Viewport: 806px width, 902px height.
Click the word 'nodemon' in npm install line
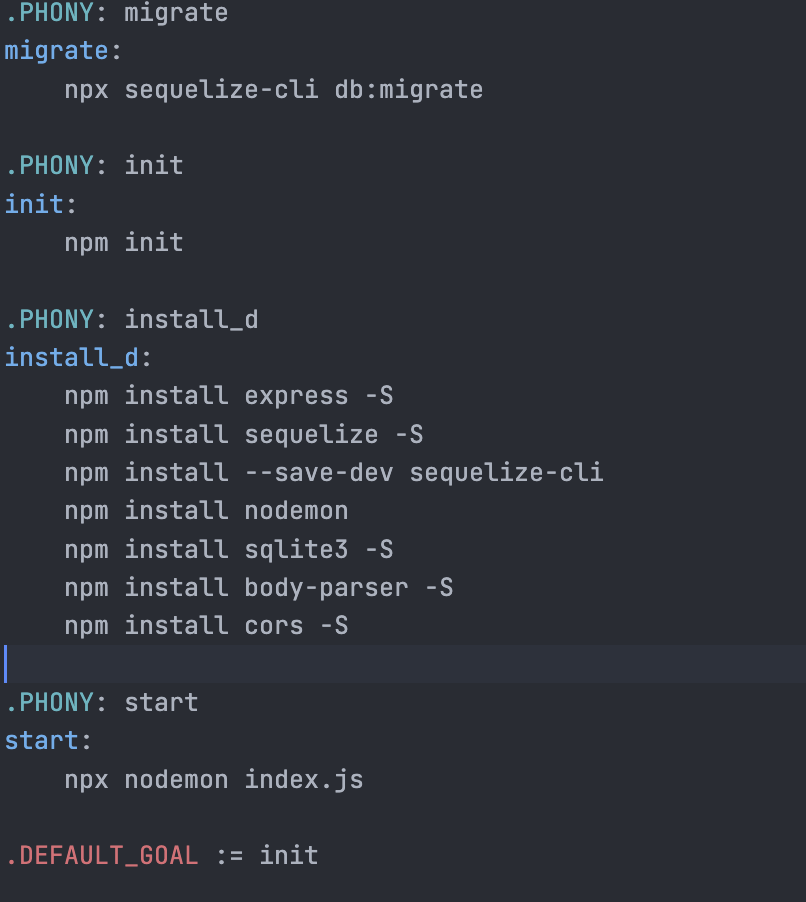coord(296,511)
